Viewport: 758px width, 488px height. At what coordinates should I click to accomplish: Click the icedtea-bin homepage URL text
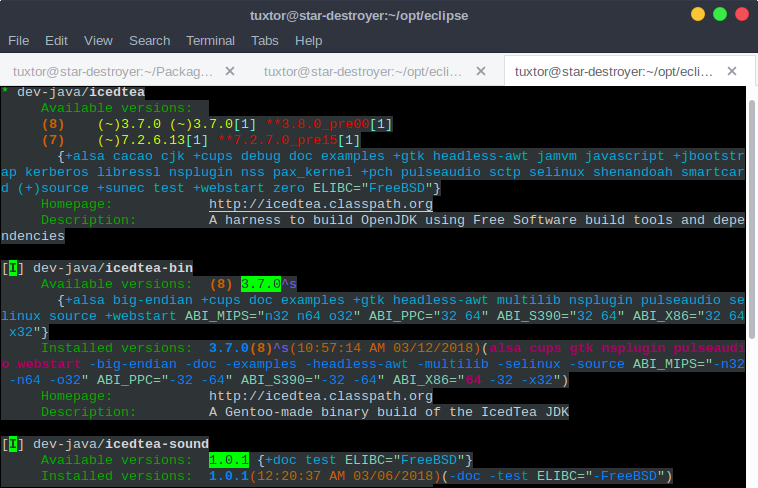321,396
